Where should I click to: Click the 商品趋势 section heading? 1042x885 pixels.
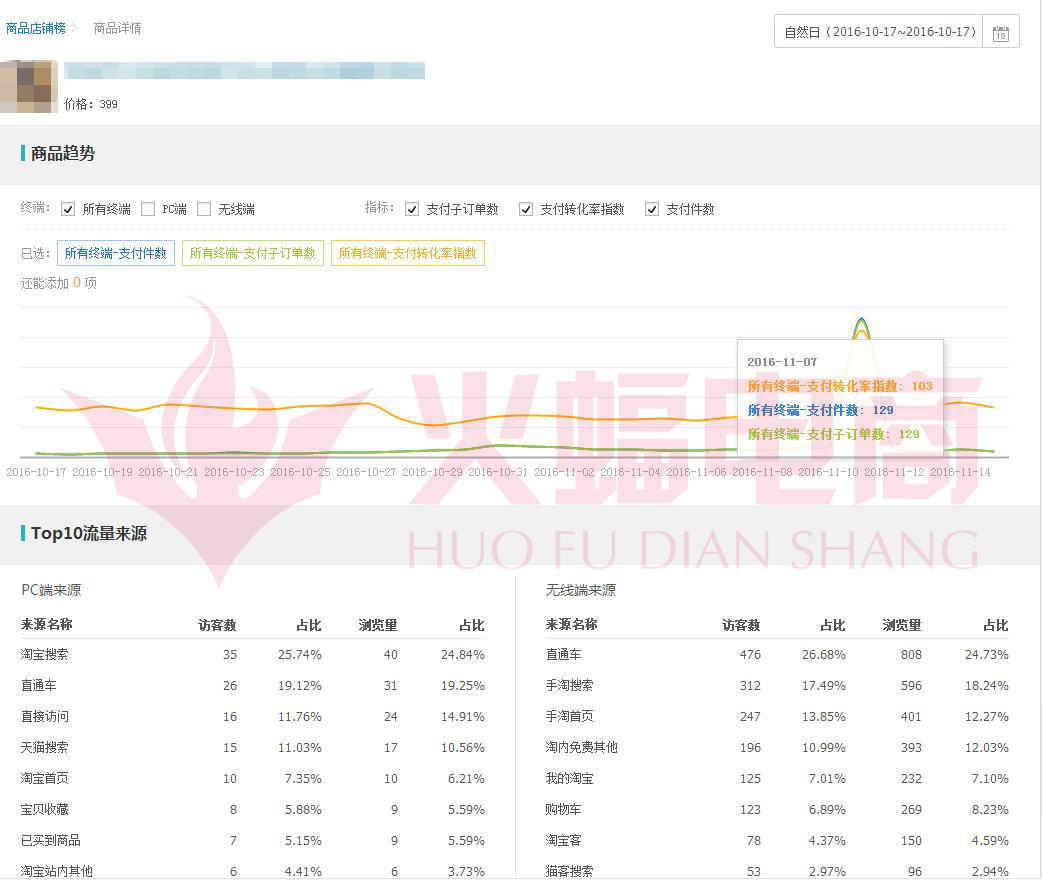(x=62, y=153)
